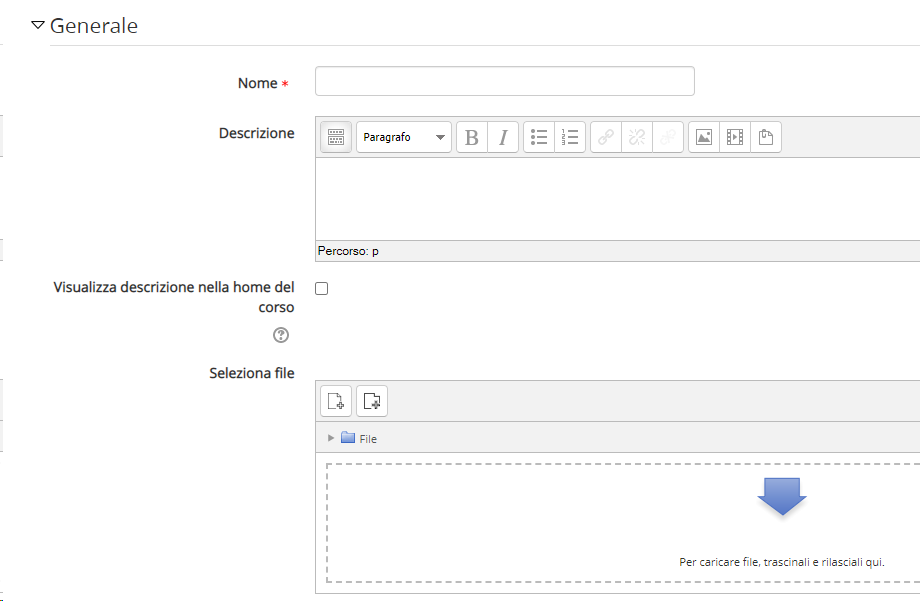
Task: Collapse the Generale section
Action: point(38,25)
